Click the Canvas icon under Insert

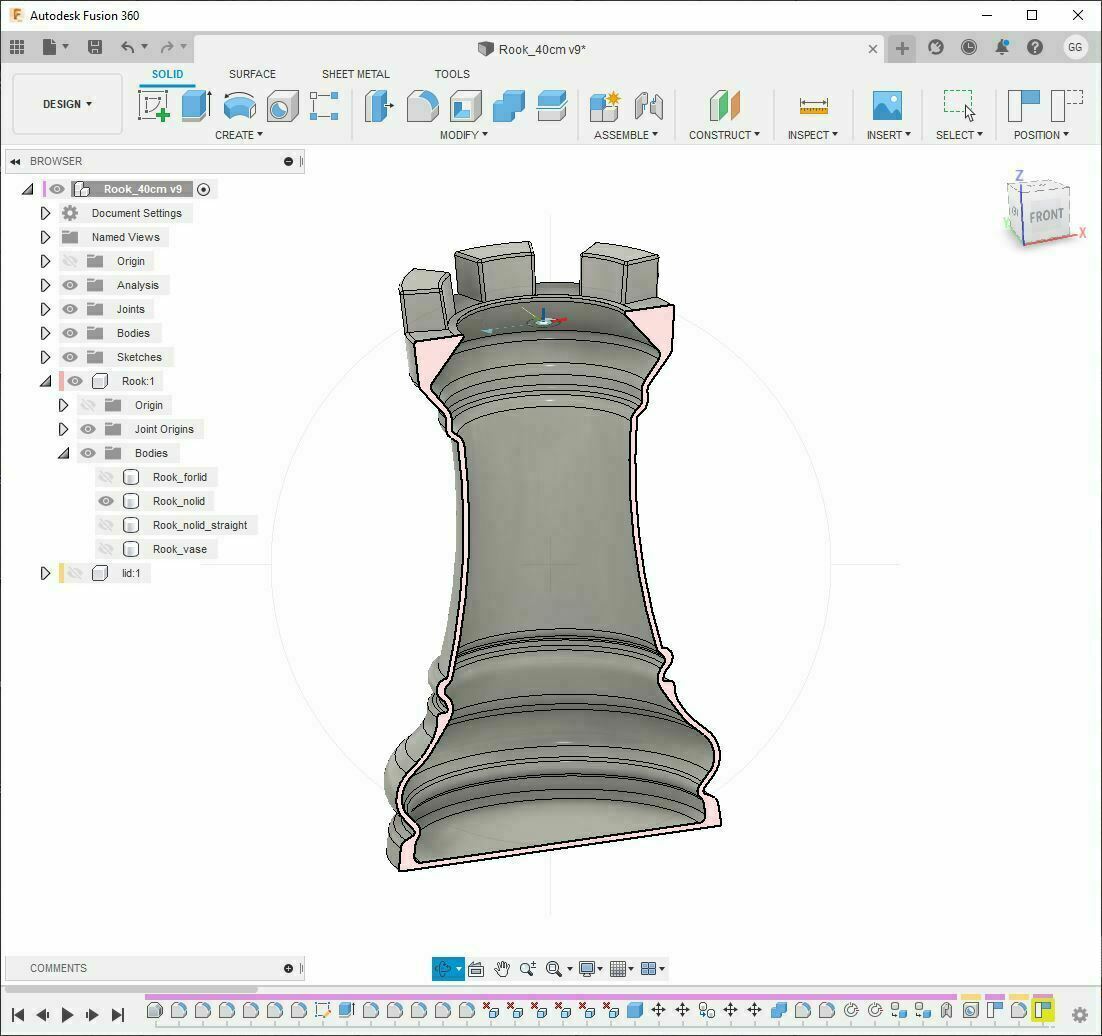[886, 104]
